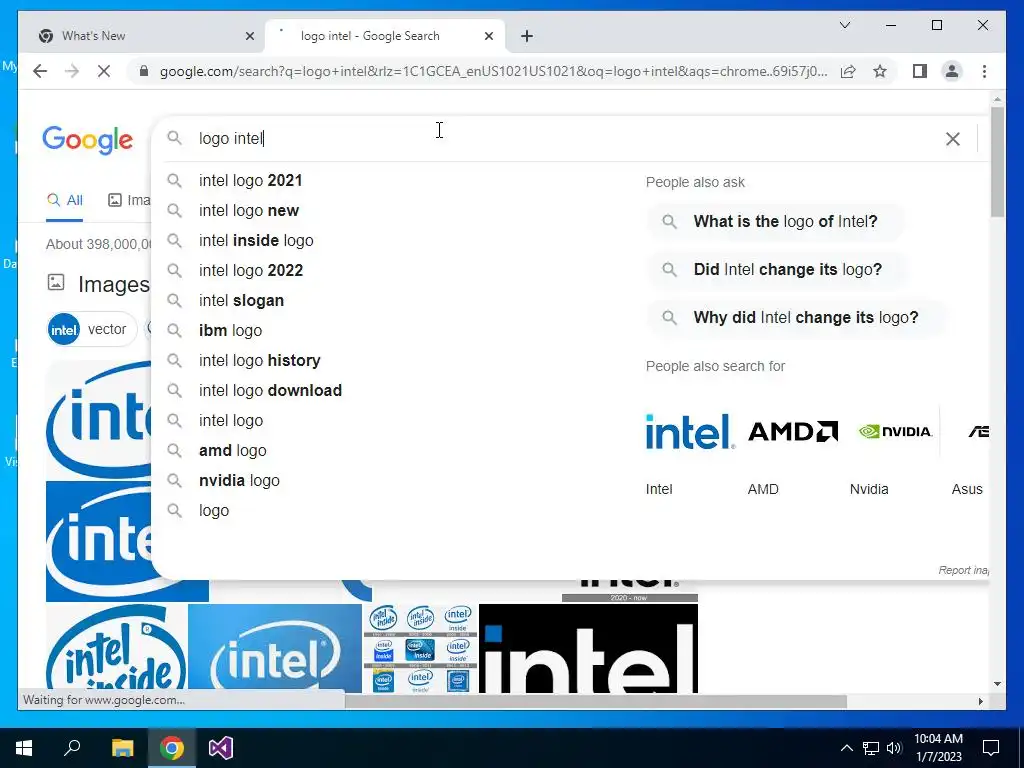The width and height of the screenshot is (1024, 768).
Task: Select the Intel logo in also search for
Action: [x=690, y=432]
